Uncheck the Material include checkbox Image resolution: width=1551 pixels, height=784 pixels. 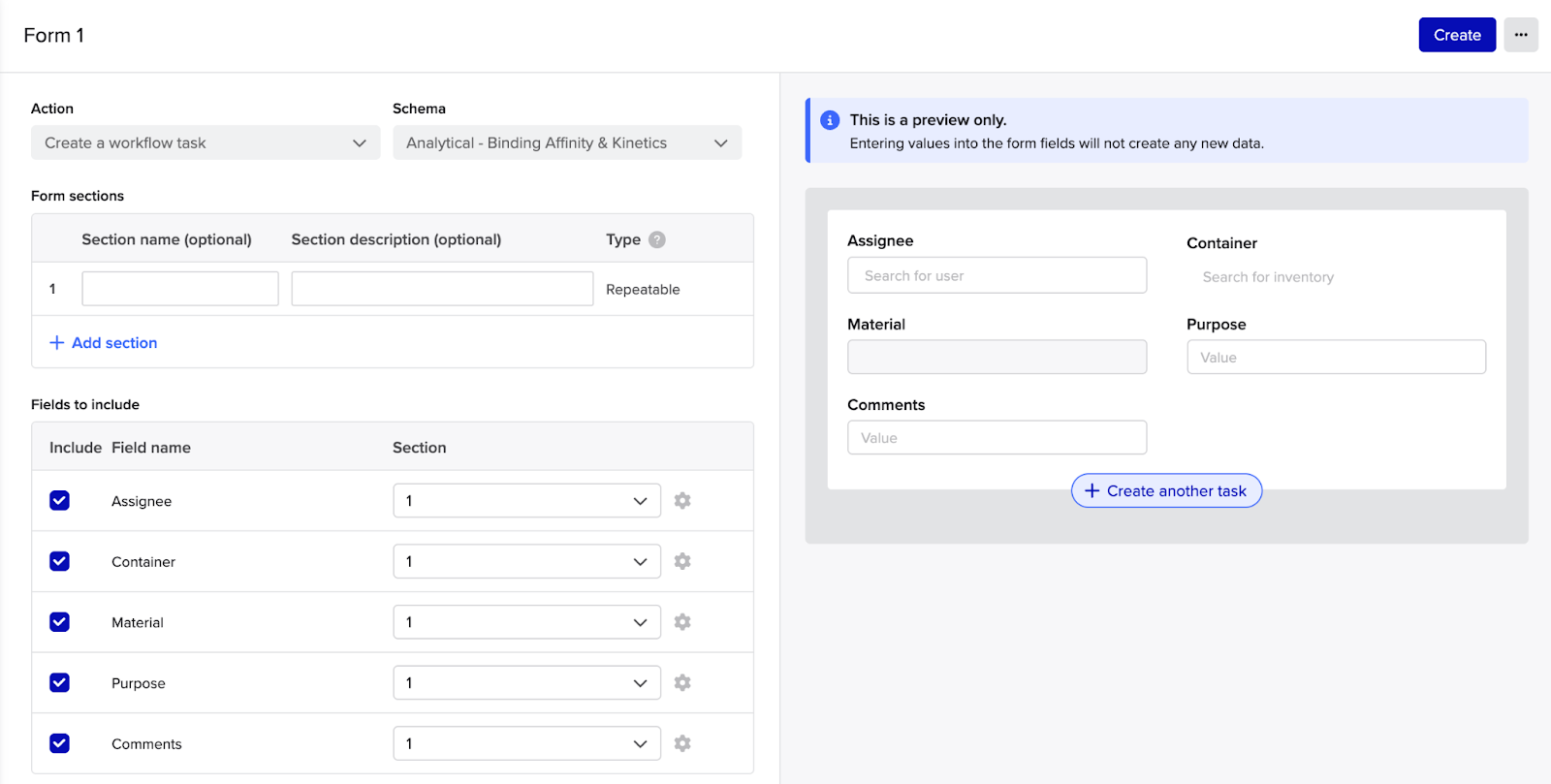tap(60, 622)
